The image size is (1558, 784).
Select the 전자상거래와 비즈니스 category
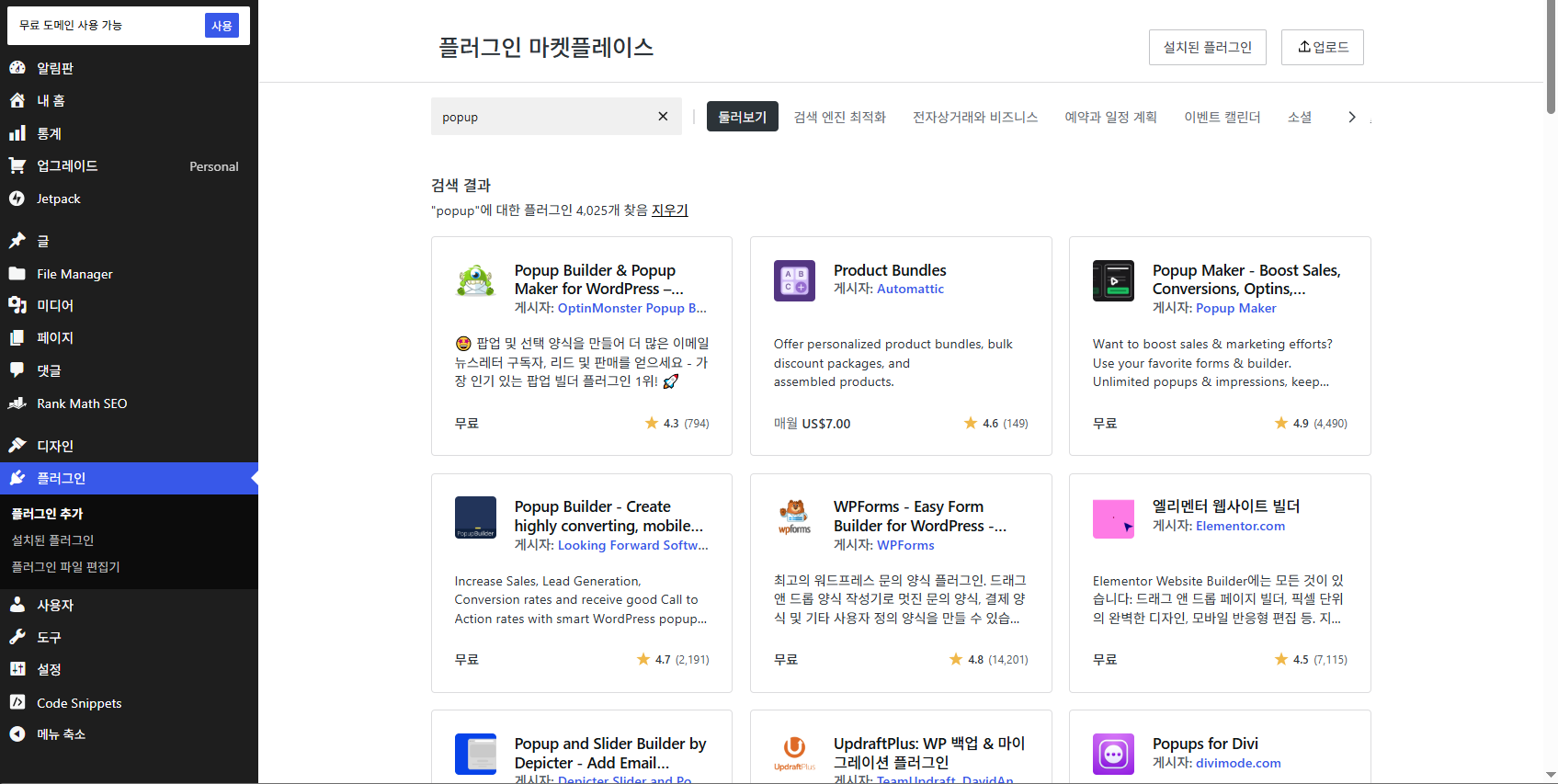(x=975, y=117)
